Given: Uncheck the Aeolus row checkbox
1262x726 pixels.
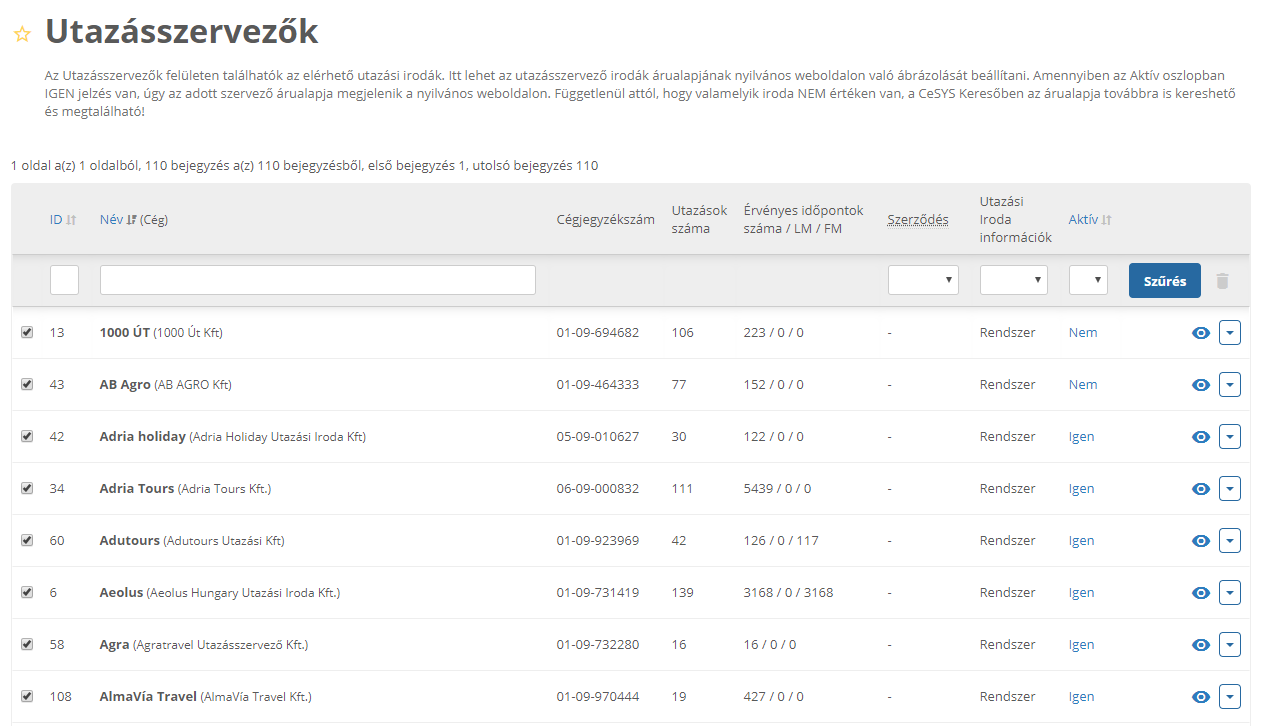Looking at the screenshot, I should coord(27,592).
